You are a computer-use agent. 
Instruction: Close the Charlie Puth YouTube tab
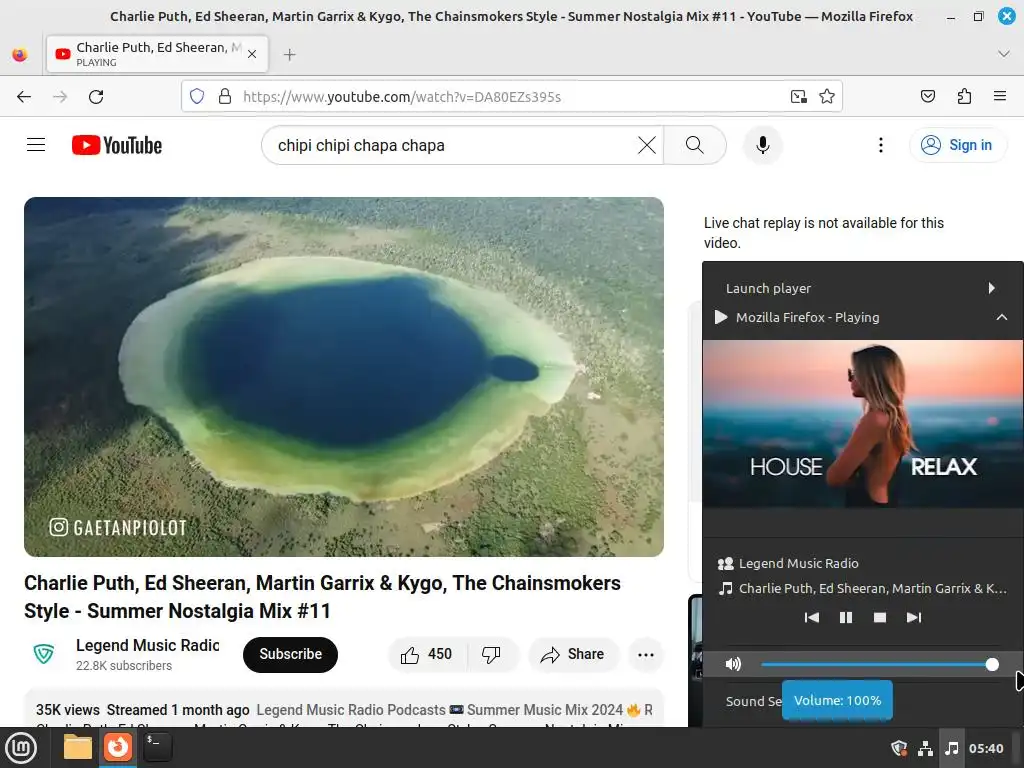coord(252,54)
